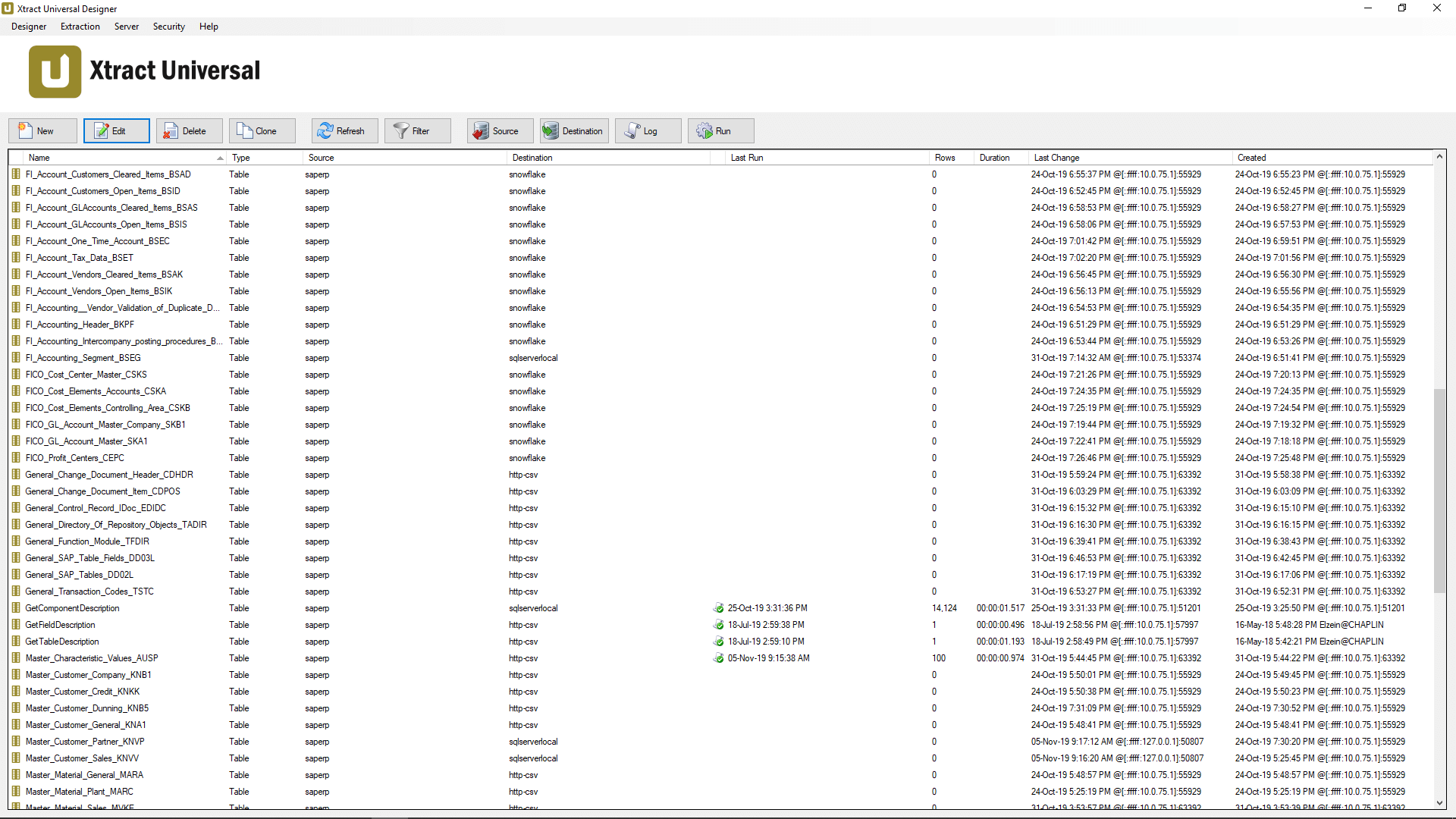Image resolution: width=1456 pixels, height=819 pixels.
Task: Clone the selected extraction
Action: (262, 130)
